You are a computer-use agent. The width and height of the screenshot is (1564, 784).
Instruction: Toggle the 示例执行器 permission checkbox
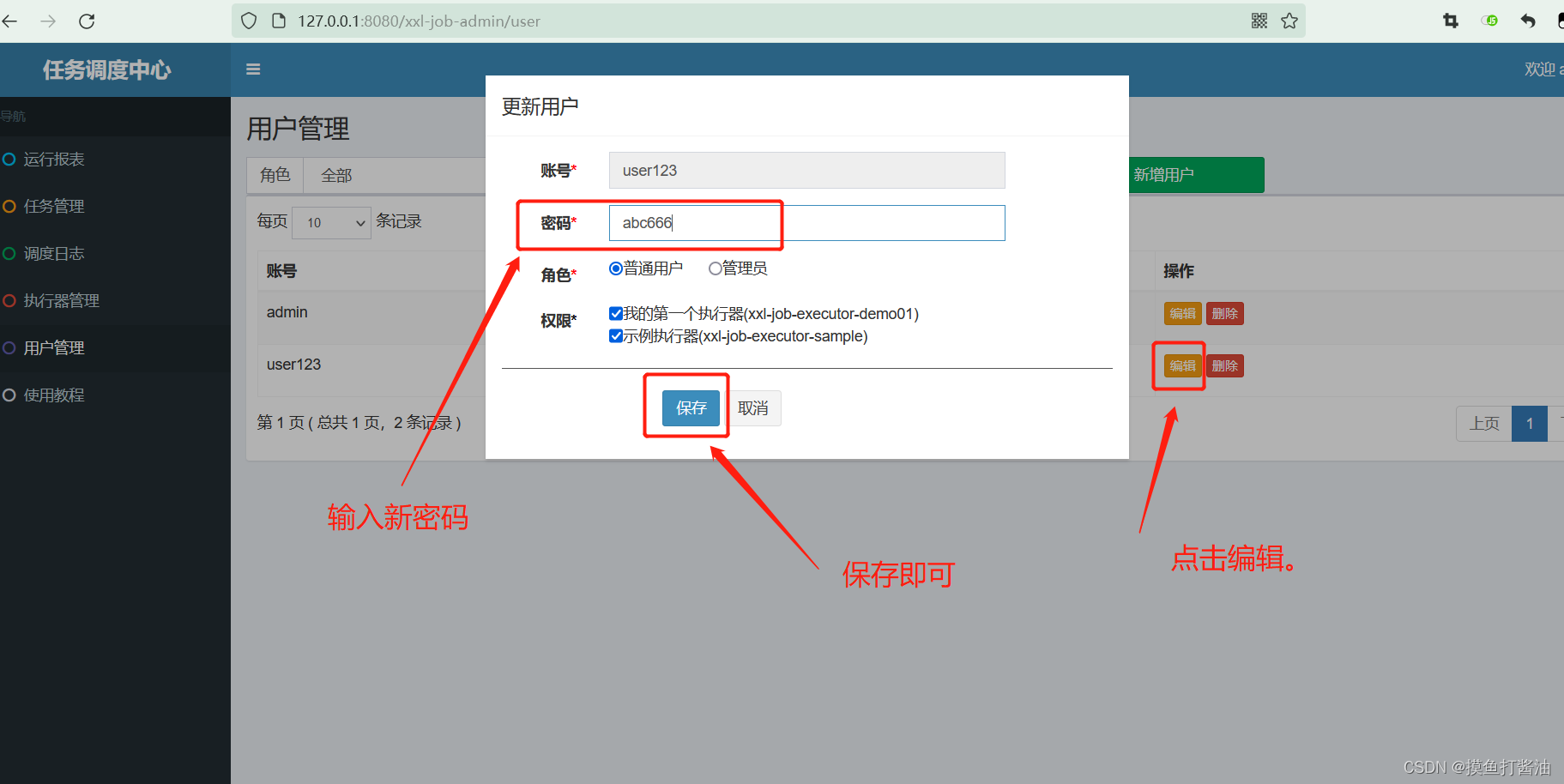point(615,336)
